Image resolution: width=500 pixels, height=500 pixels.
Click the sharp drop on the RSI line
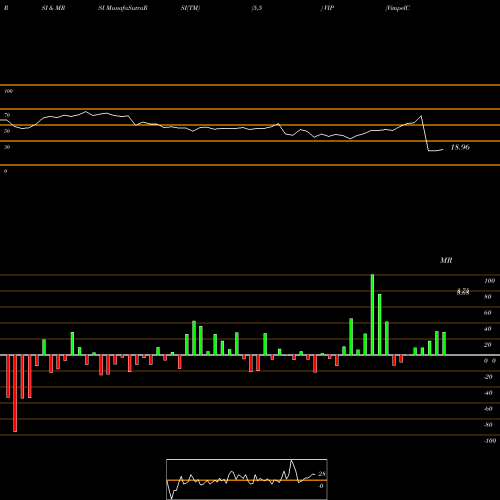(425, 133)
